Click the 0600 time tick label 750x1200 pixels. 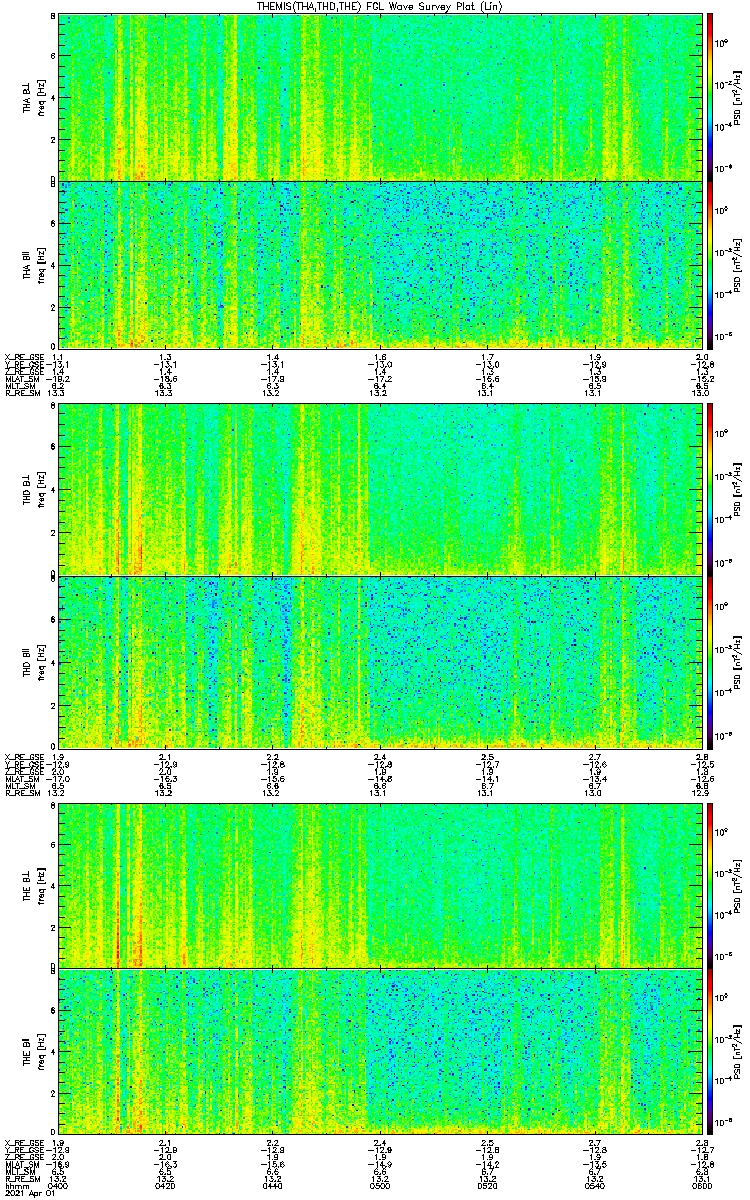pyautogui.click(x=701, y=1185)
